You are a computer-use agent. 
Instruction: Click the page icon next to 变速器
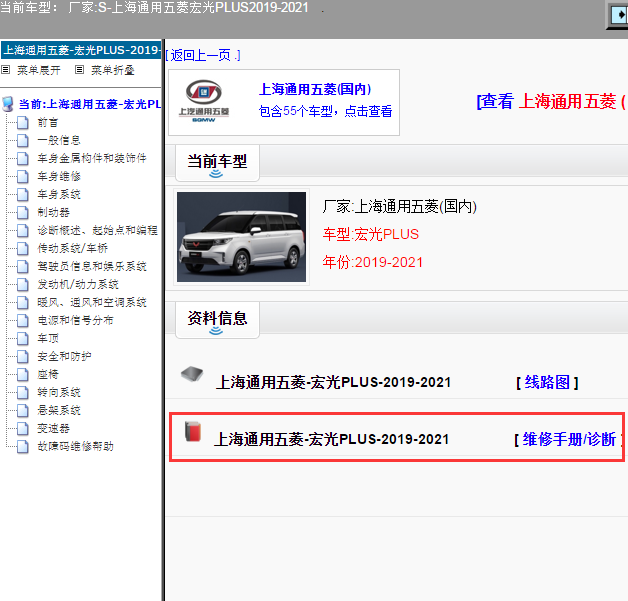click(23, 428)
